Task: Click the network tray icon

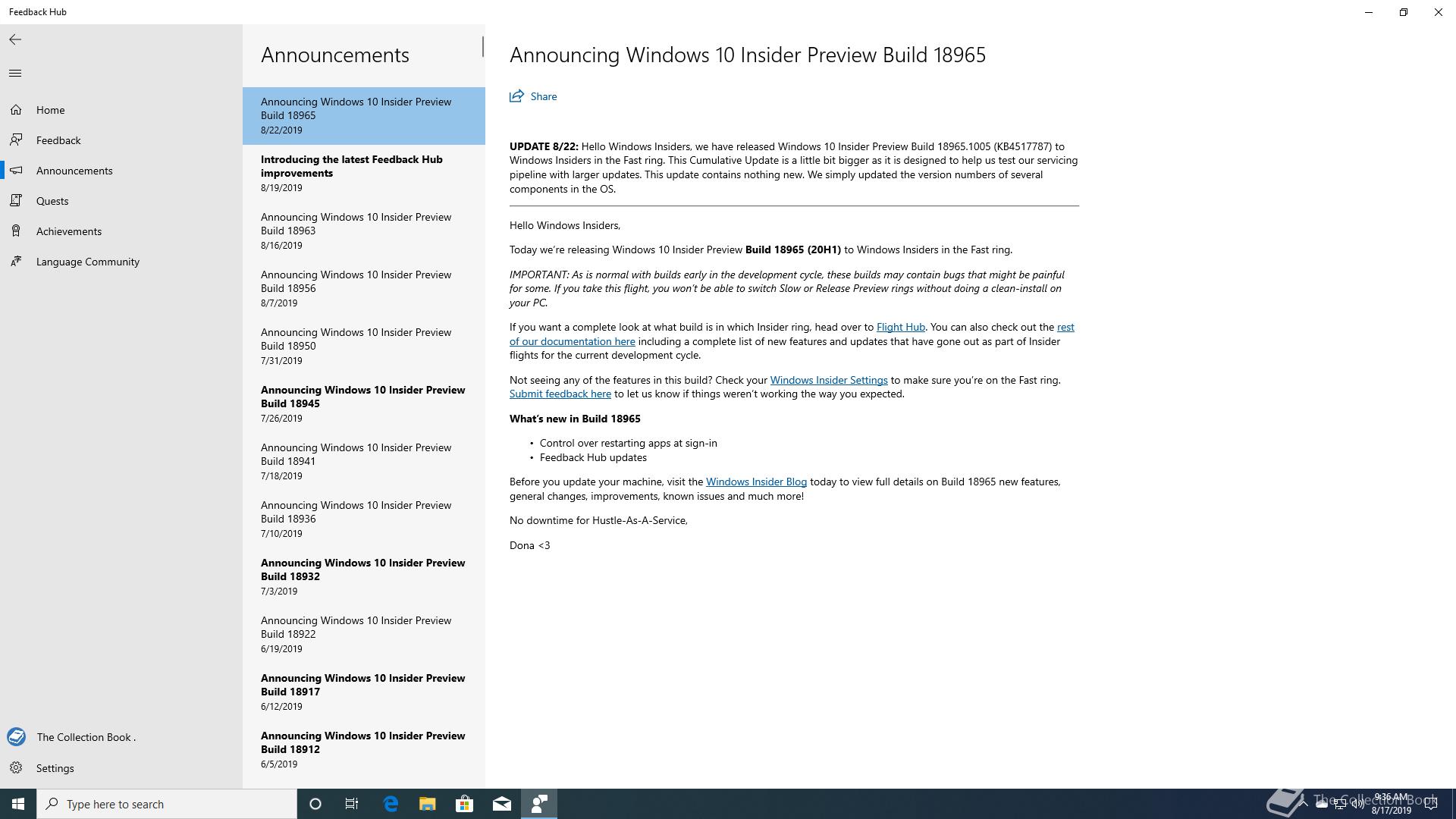Action: tap(1340, 805)
